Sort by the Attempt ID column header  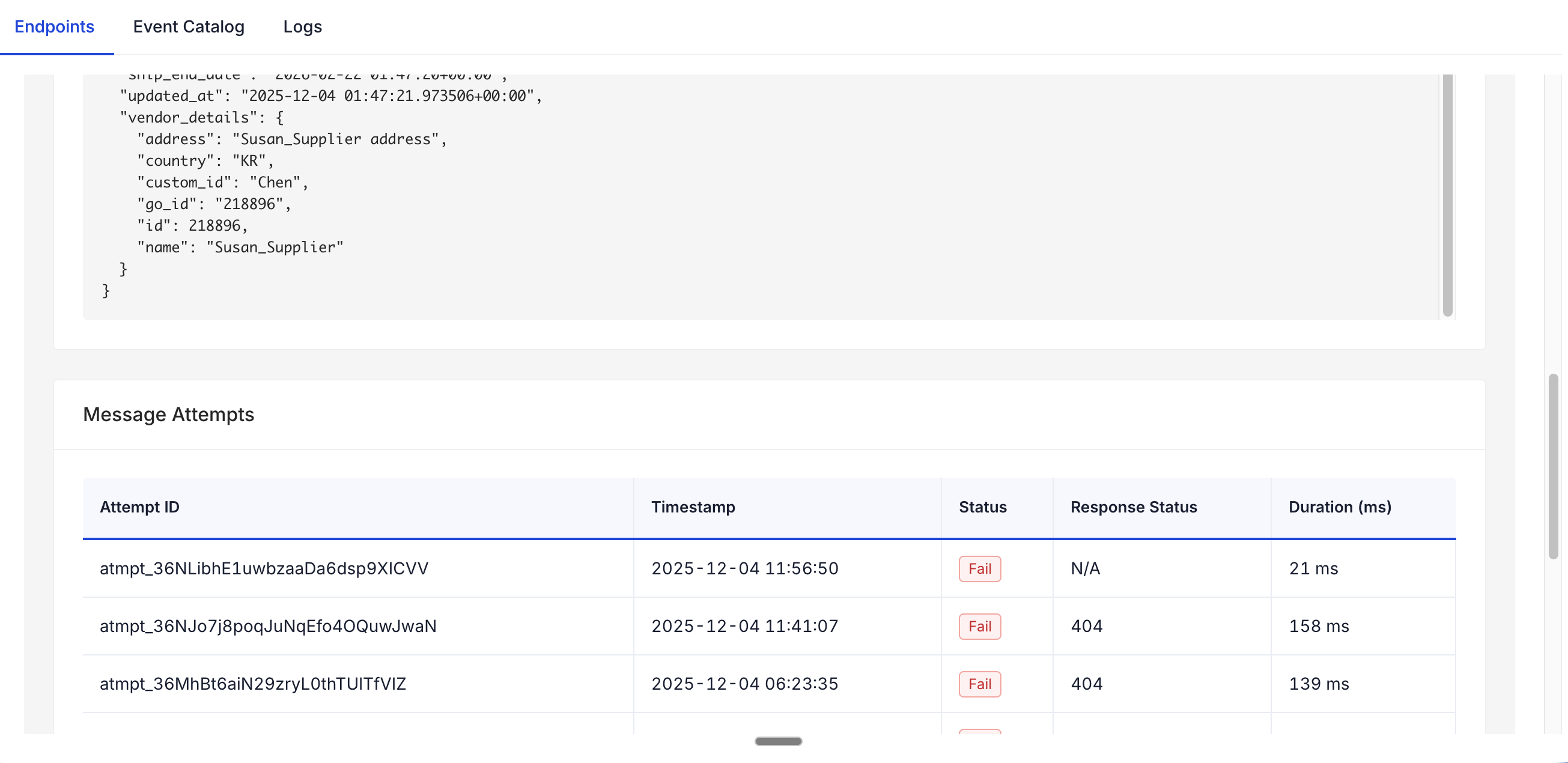click(x=140, y=506)
